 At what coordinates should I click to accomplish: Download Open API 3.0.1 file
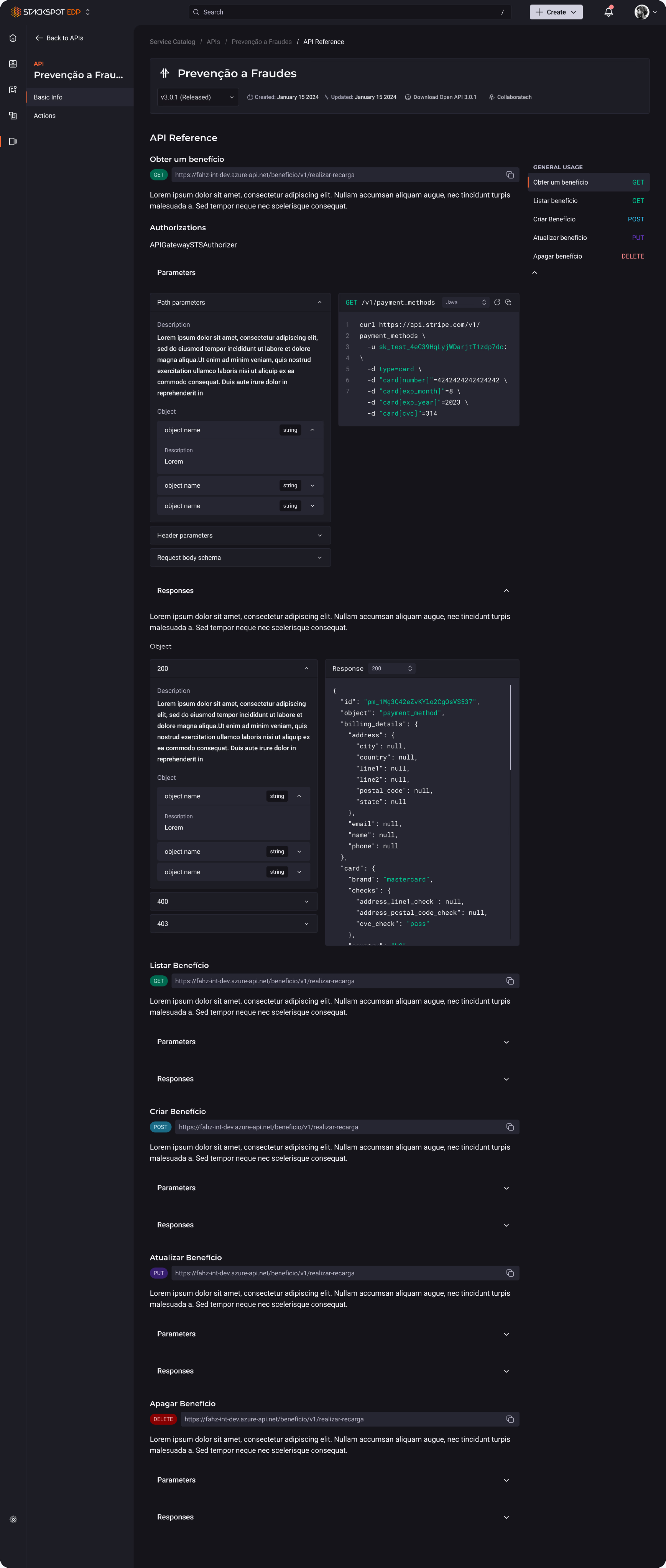[x=441, y=97]
